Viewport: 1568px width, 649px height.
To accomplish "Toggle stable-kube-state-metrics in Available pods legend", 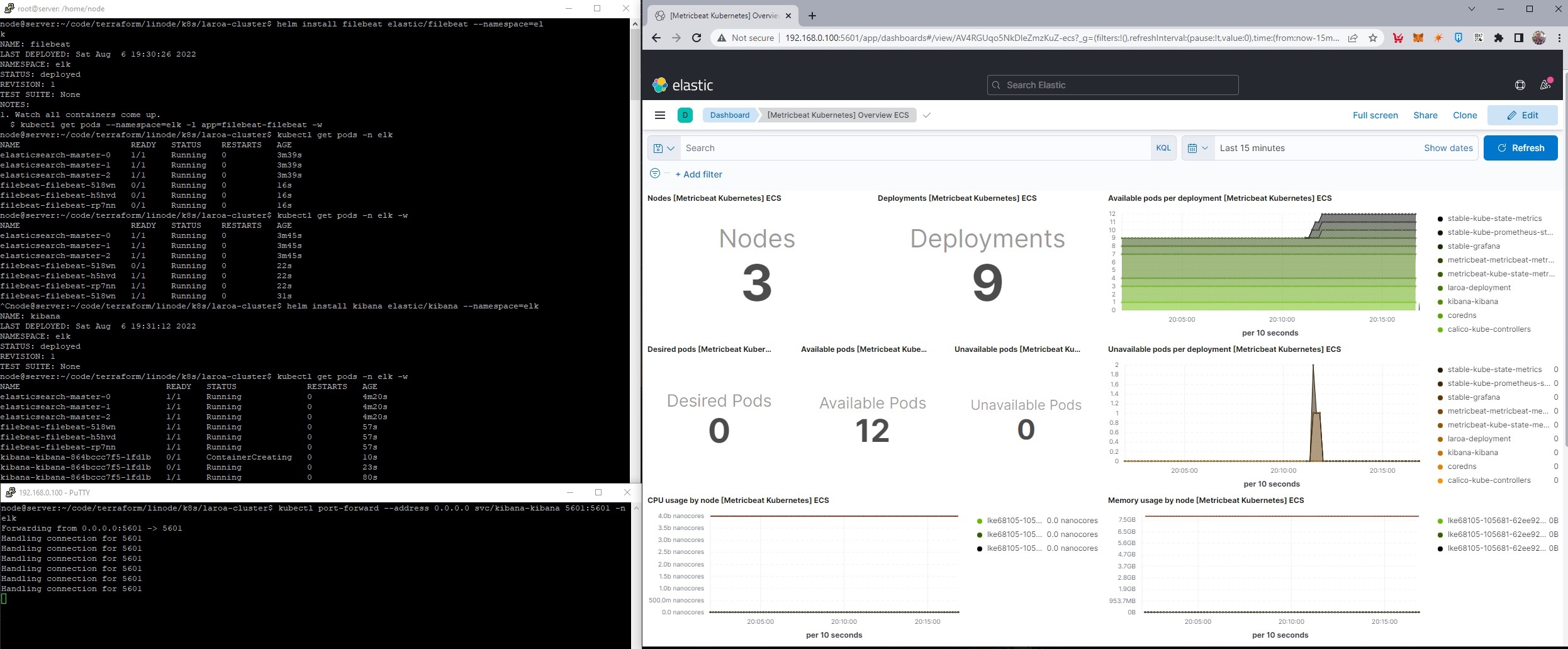I will [x=1494, y=218].
